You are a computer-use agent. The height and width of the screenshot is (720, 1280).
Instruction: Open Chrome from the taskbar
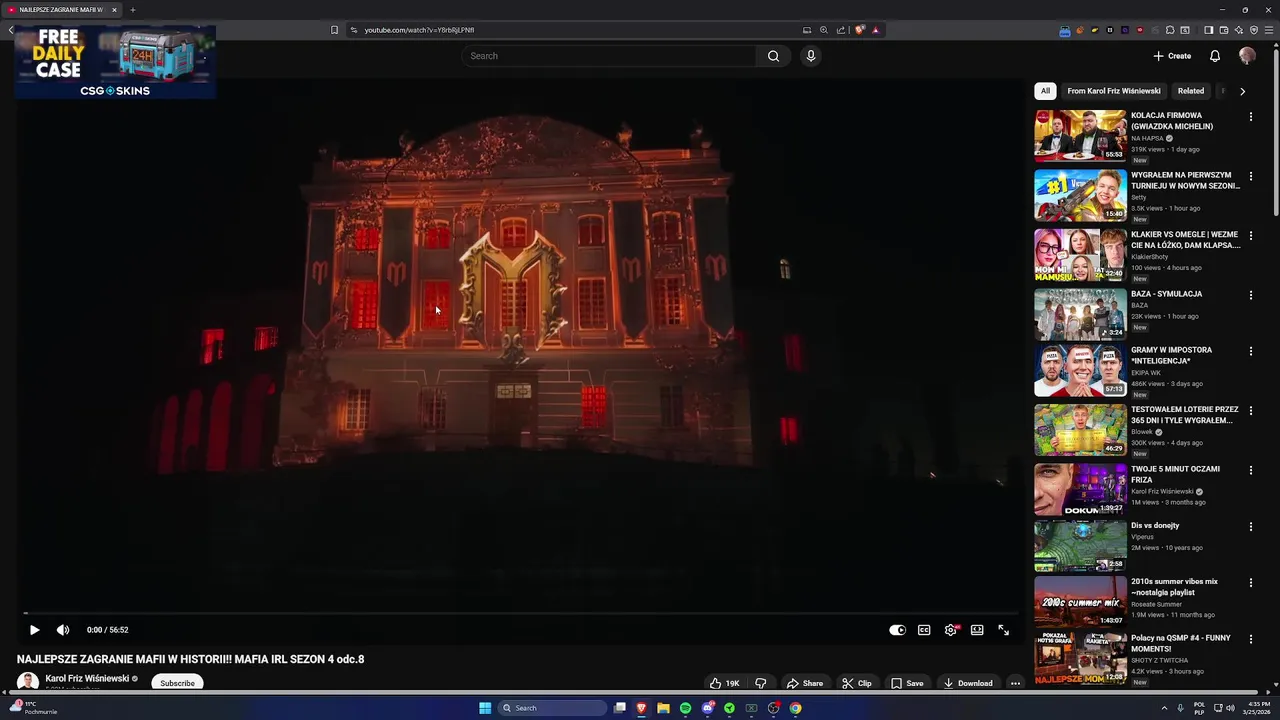pos(795,708)
